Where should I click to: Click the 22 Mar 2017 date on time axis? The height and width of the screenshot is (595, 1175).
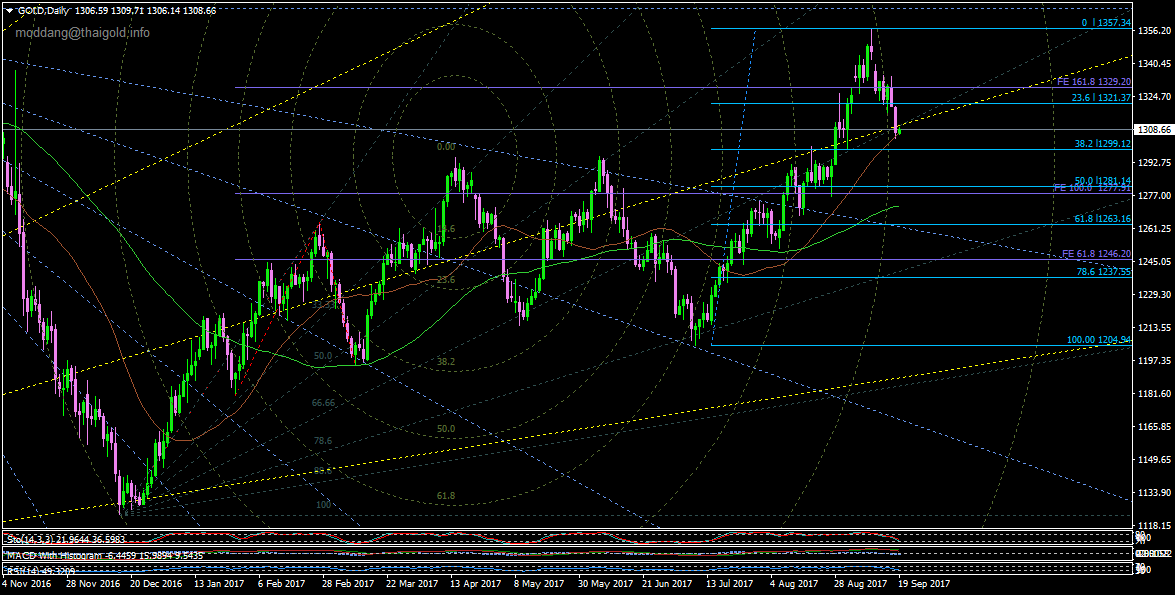[413, 583]
